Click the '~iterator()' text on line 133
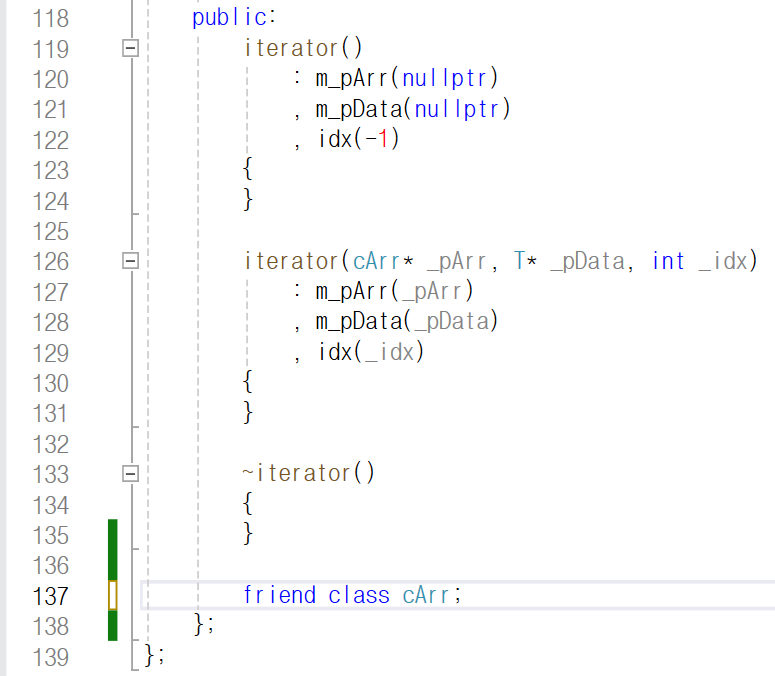 (x=308, y=473)
